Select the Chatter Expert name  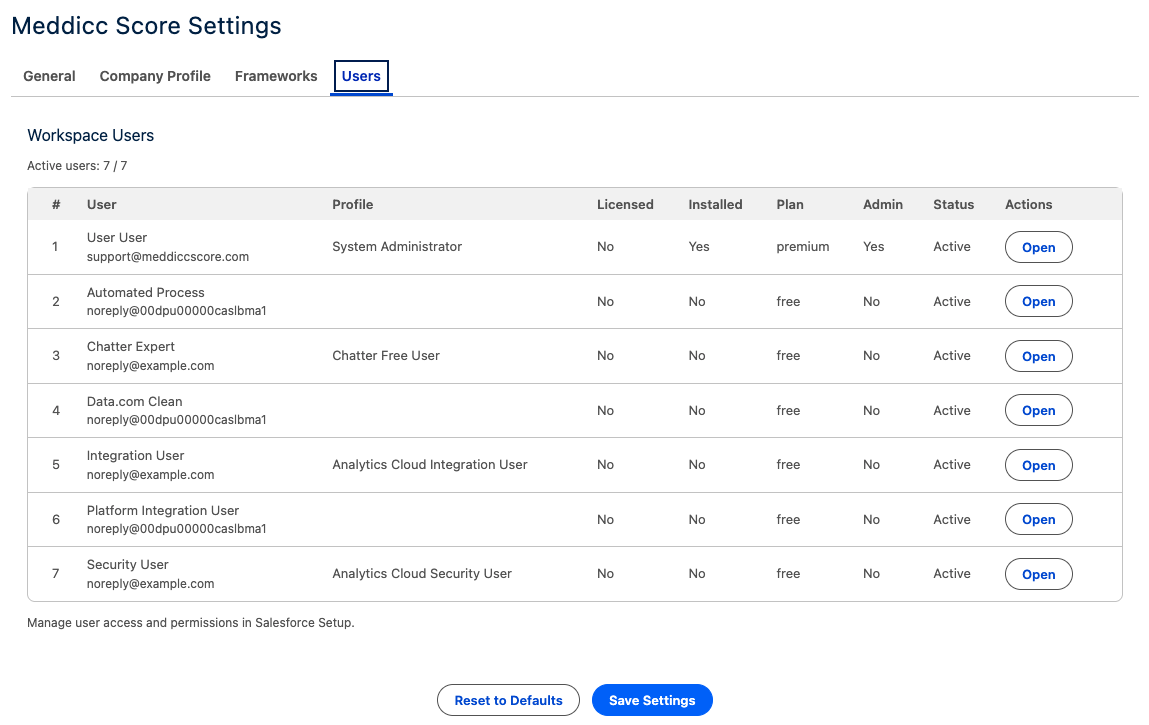click(x=130, y=347)
